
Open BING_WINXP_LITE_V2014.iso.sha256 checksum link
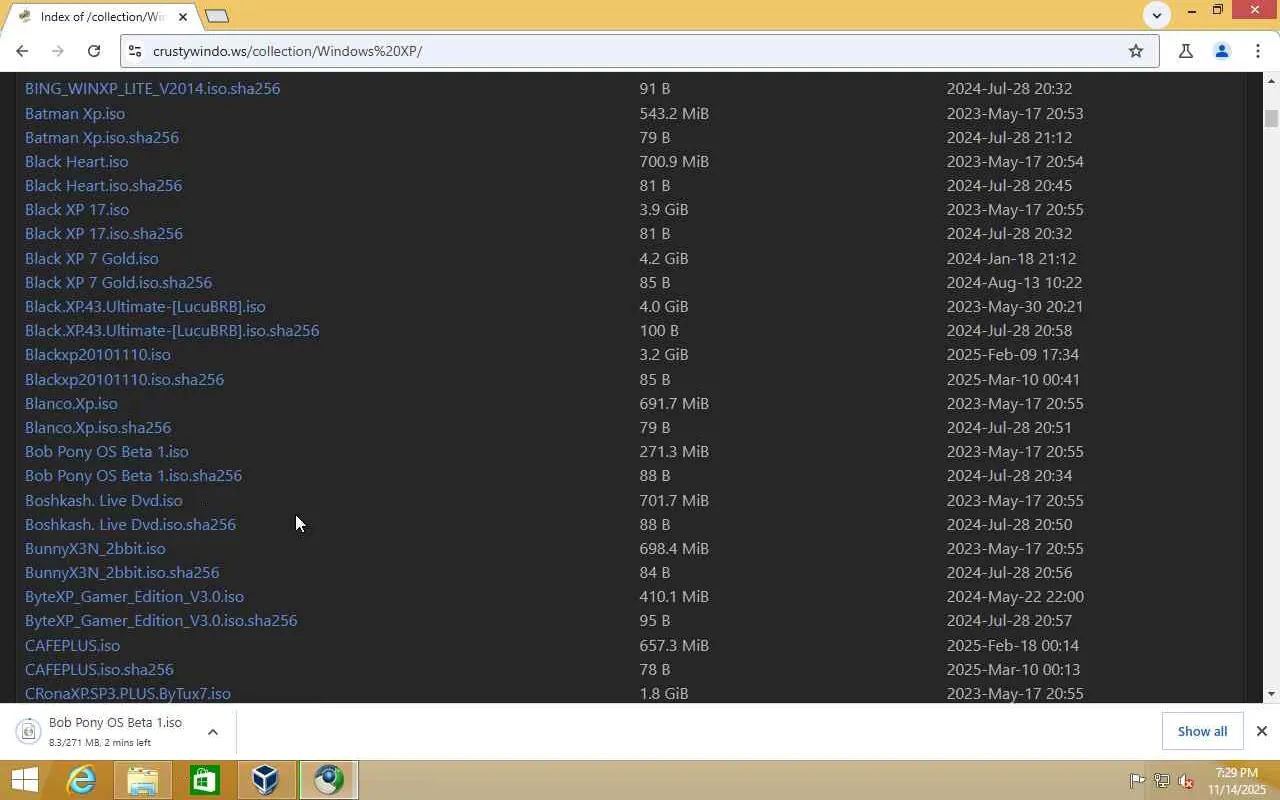[x=152, y=88]
